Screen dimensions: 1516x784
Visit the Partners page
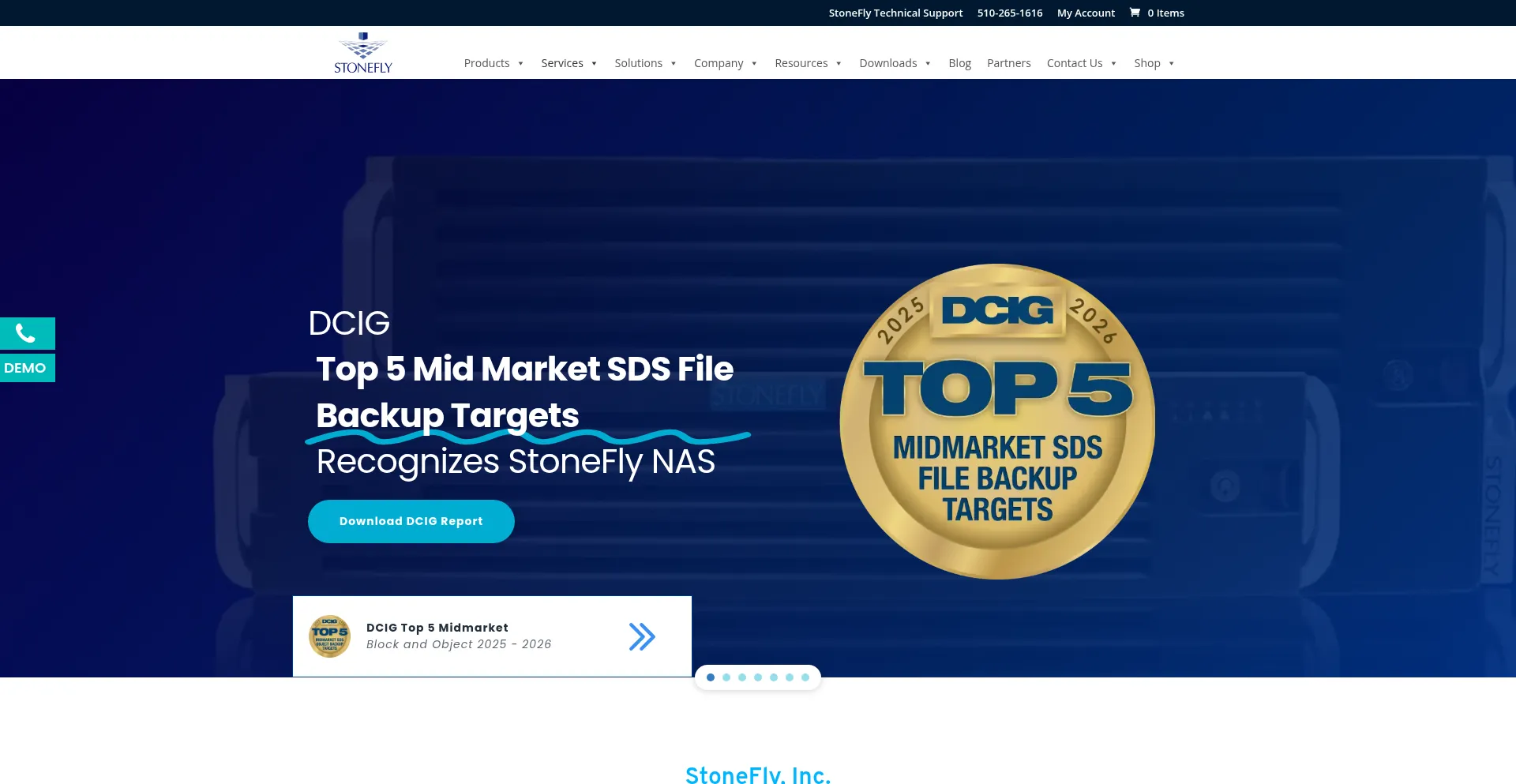click(1008, 63)
